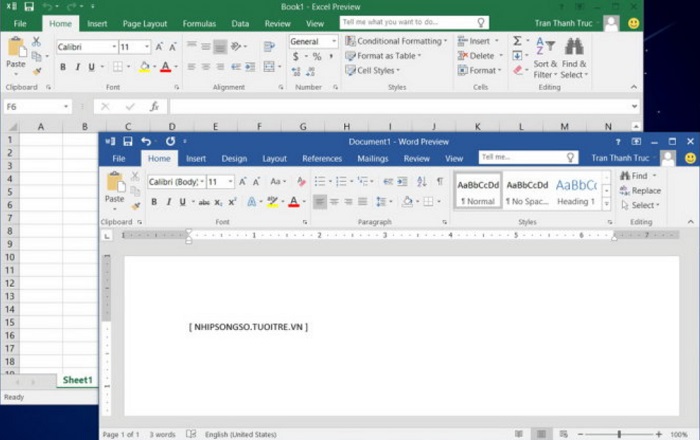The width and height of the screenshot is (700, 440).
Task: Open the Change Case dropdown in Word
Action: pyautogui.click(x=278, y=182)
